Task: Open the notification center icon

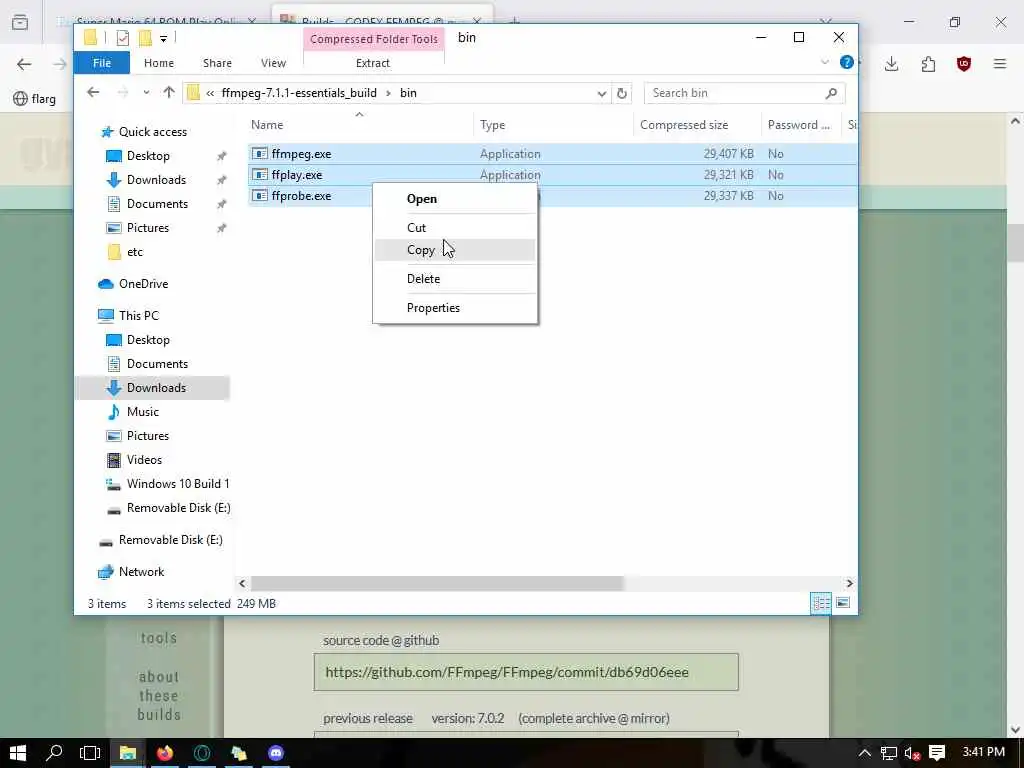Action: [937, 753]
